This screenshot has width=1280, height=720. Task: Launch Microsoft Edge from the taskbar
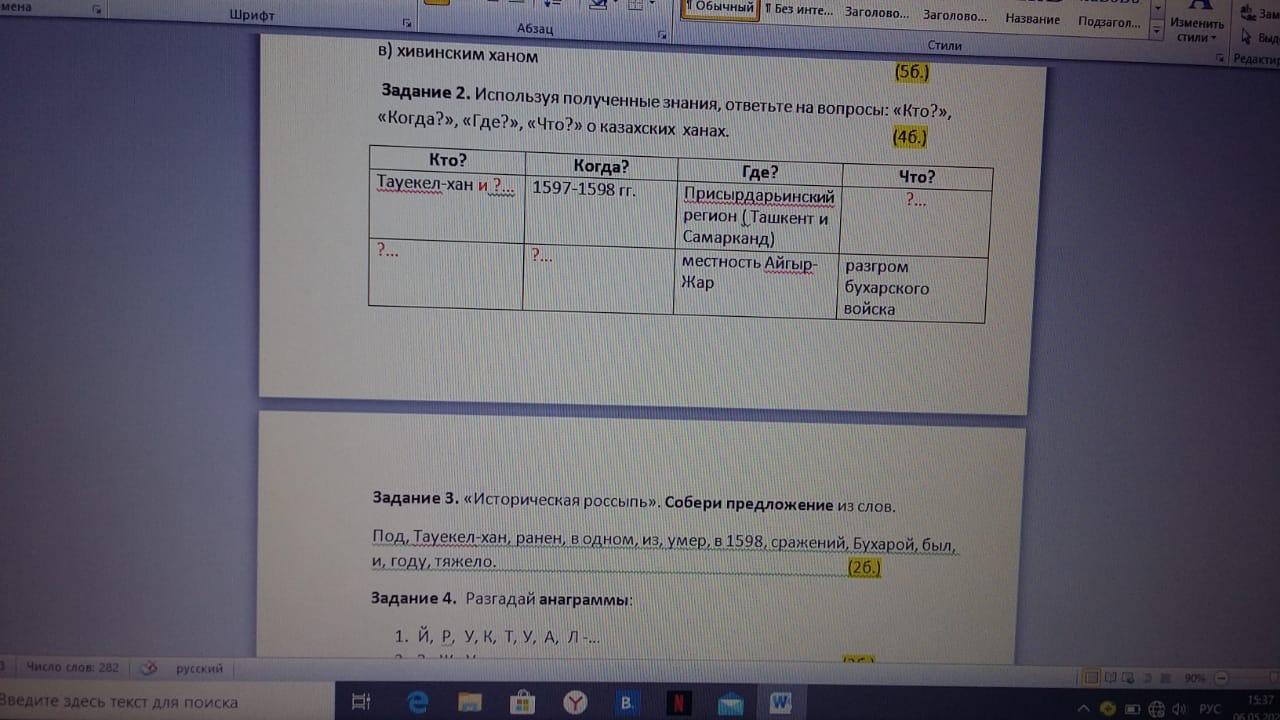coord(415,702)
